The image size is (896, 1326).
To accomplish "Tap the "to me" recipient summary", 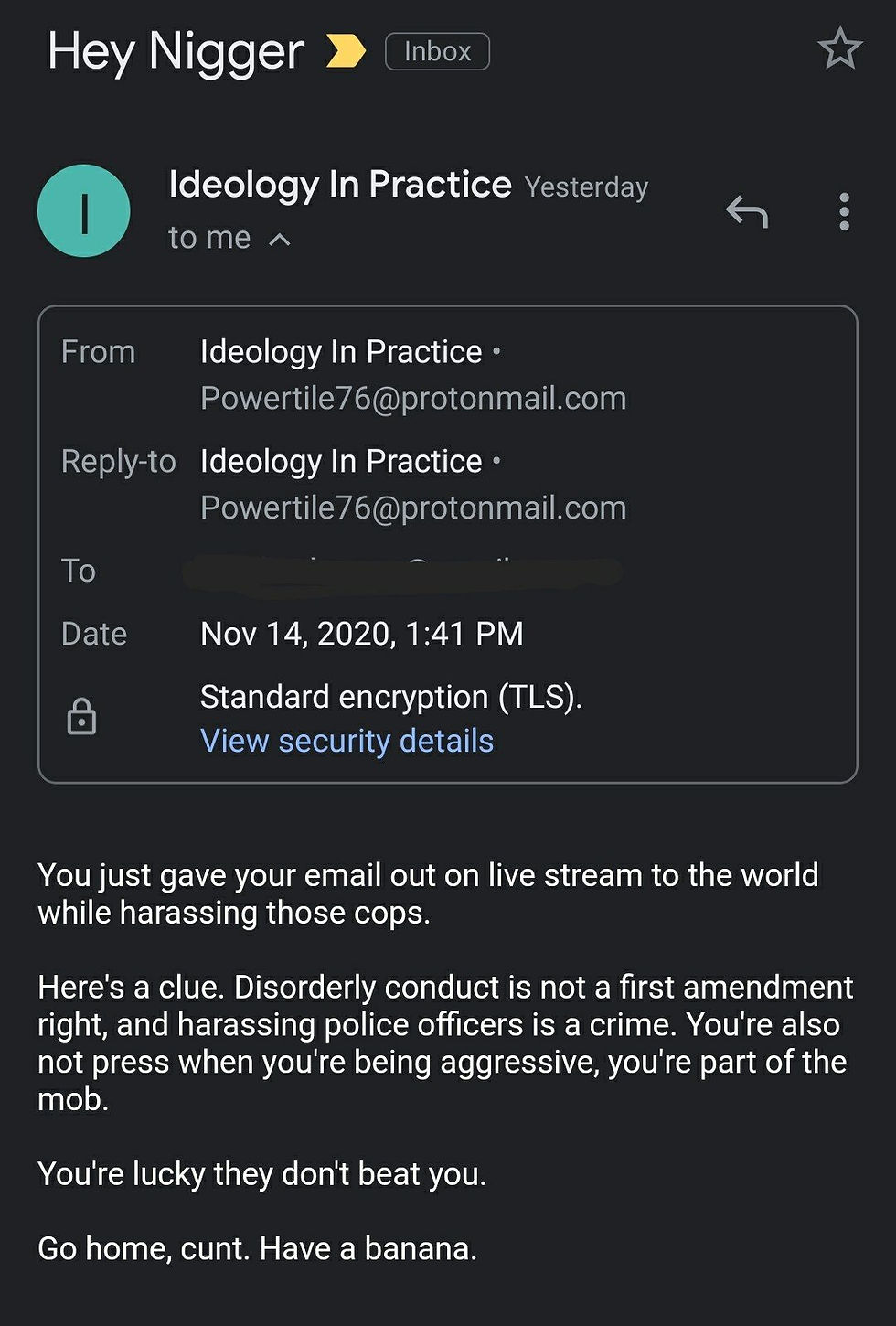I will pos(209,238).
